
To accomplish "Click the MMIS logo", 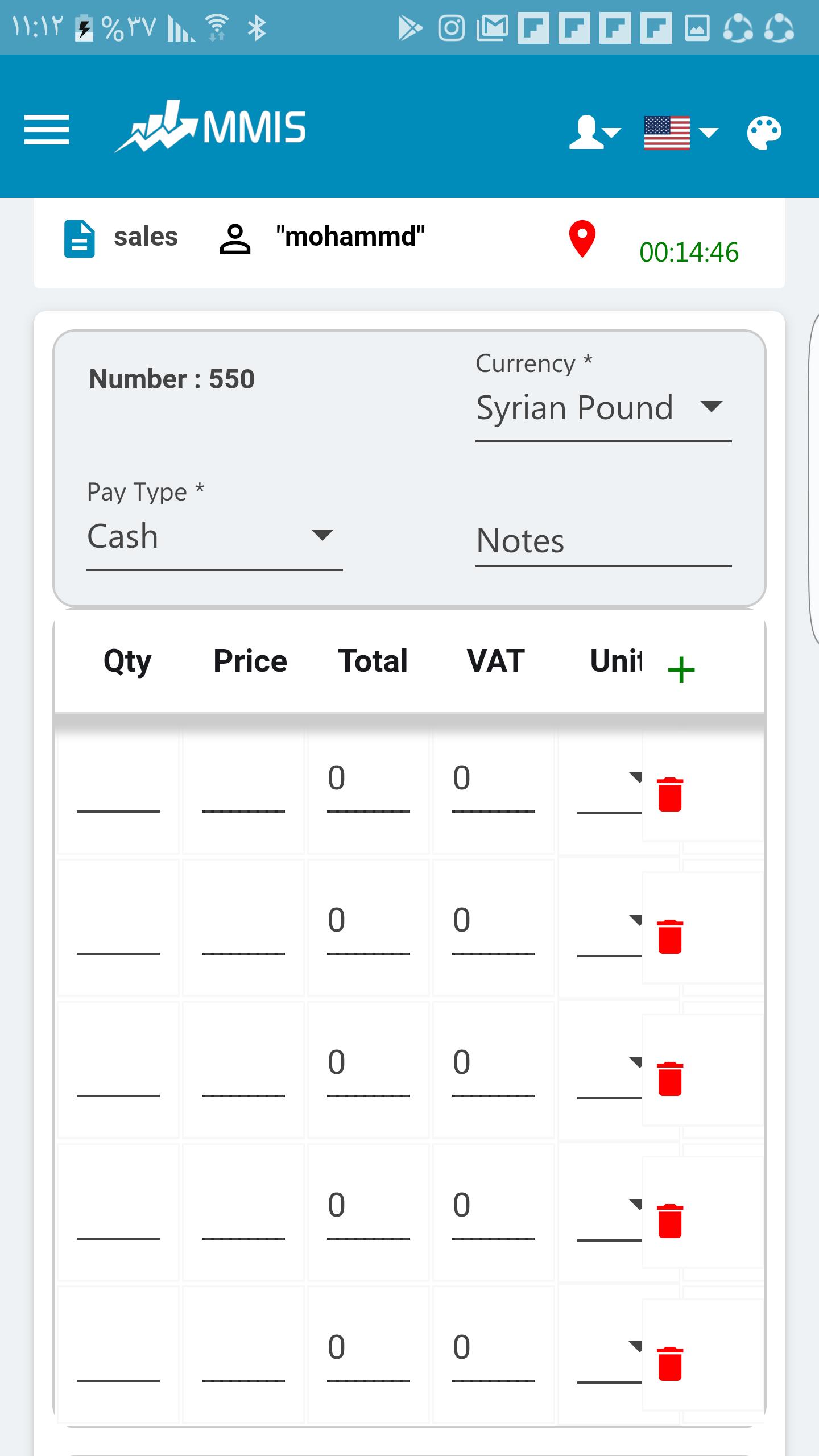I will 210,127.
